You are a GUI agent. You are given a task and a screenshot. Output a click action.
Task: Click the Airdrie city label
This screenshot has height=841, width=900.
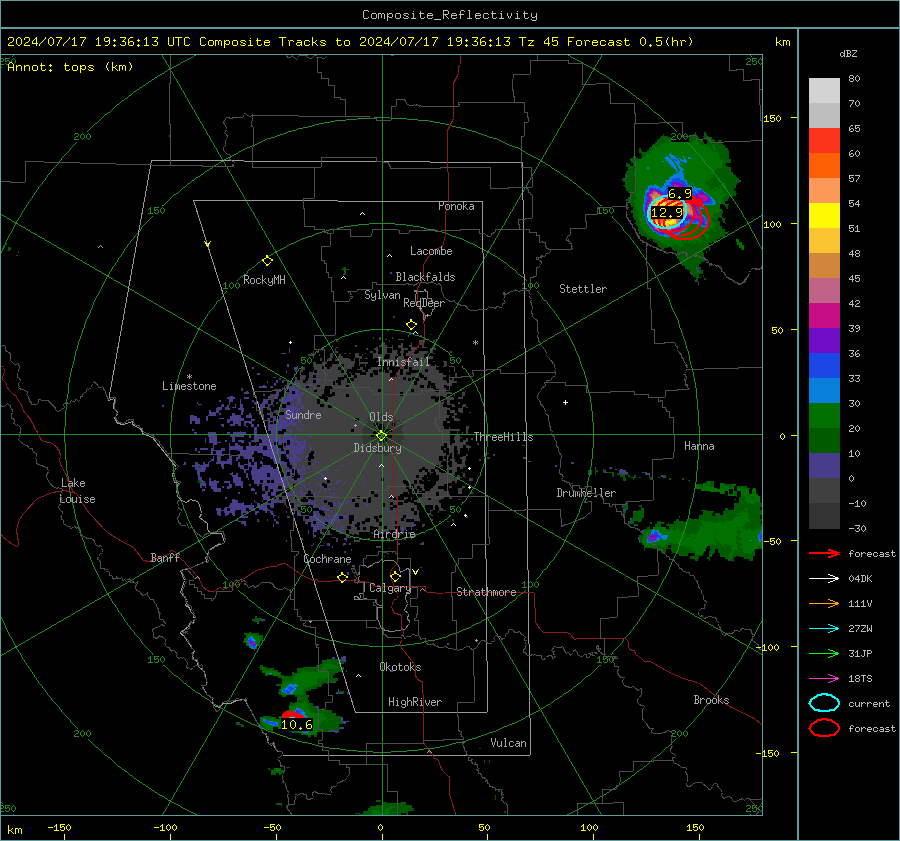point(394,534)
